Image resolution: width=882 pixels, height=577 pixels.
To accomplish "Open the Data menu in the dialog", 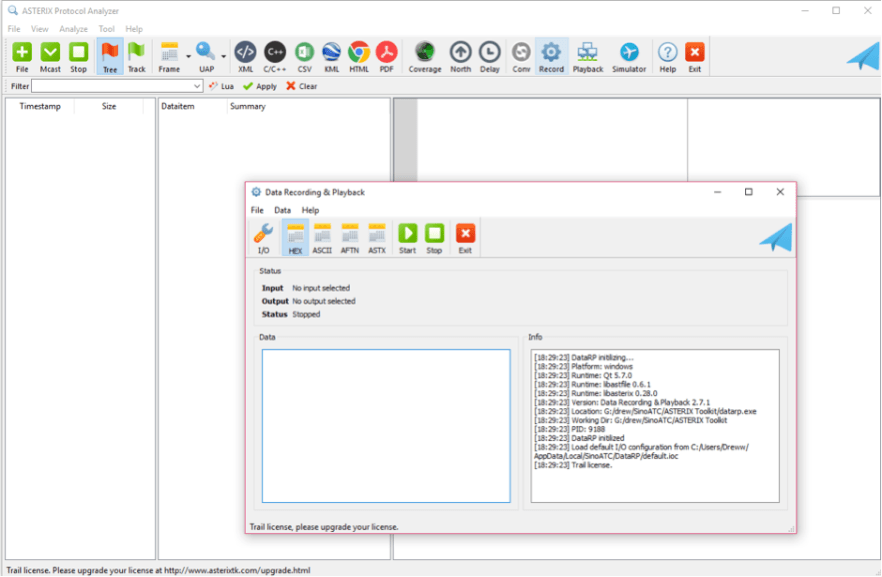I will tap(283, 210).
